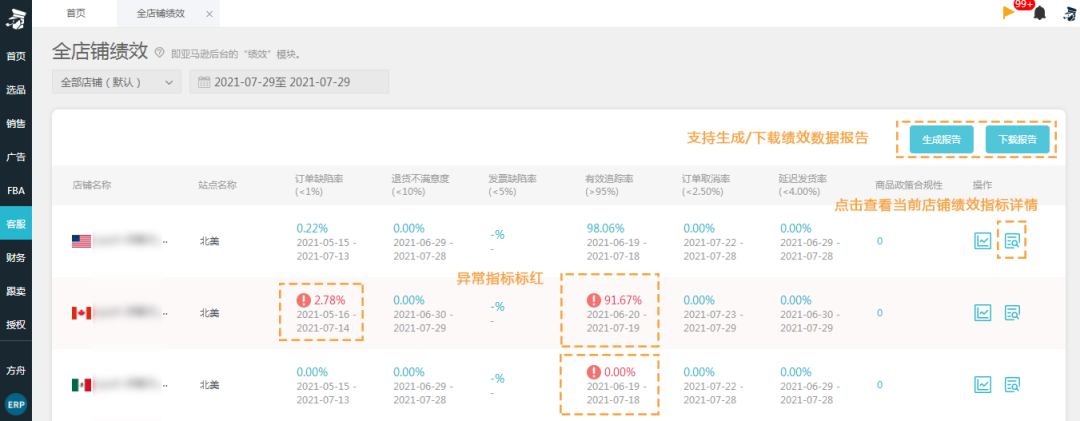Click the help icon beside 全店铺绩效 title

(160, 52)
